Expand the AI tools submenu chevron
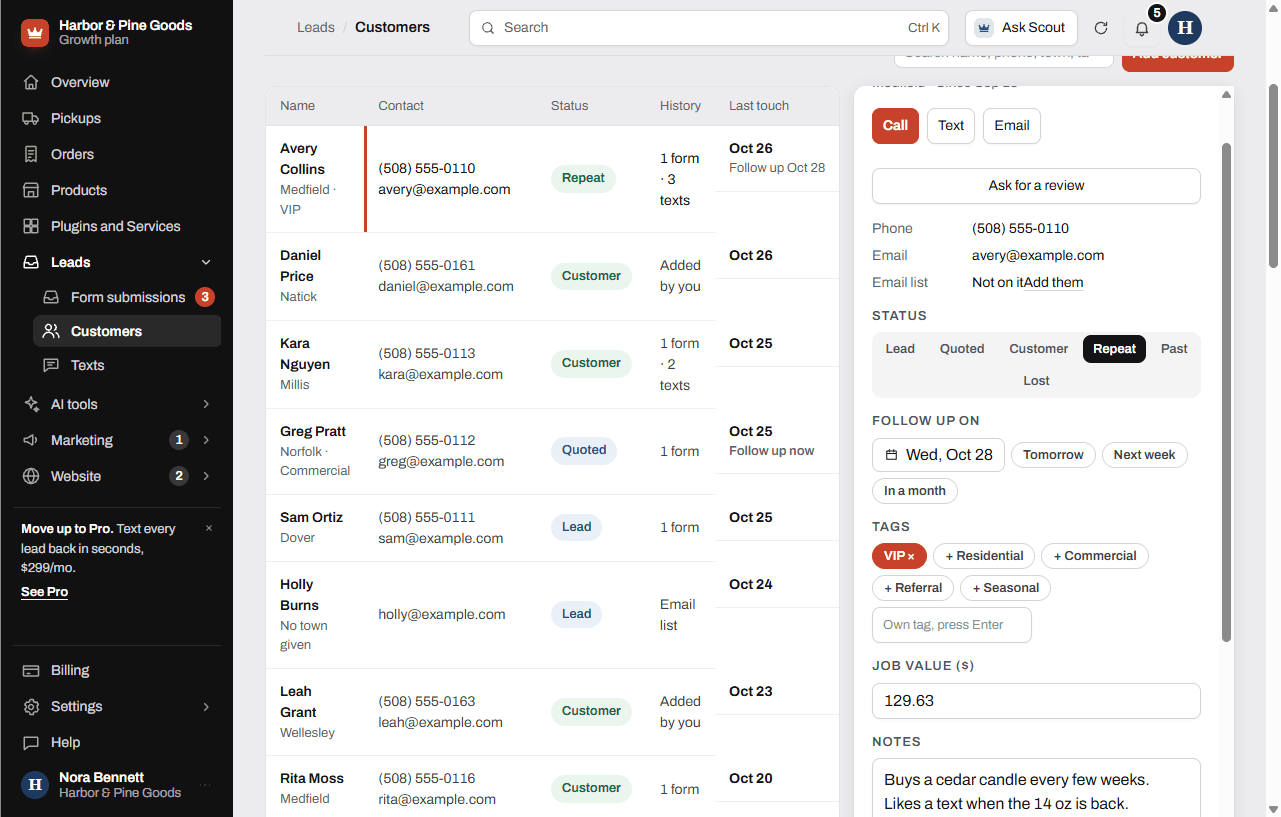 (x=206, y=404)
